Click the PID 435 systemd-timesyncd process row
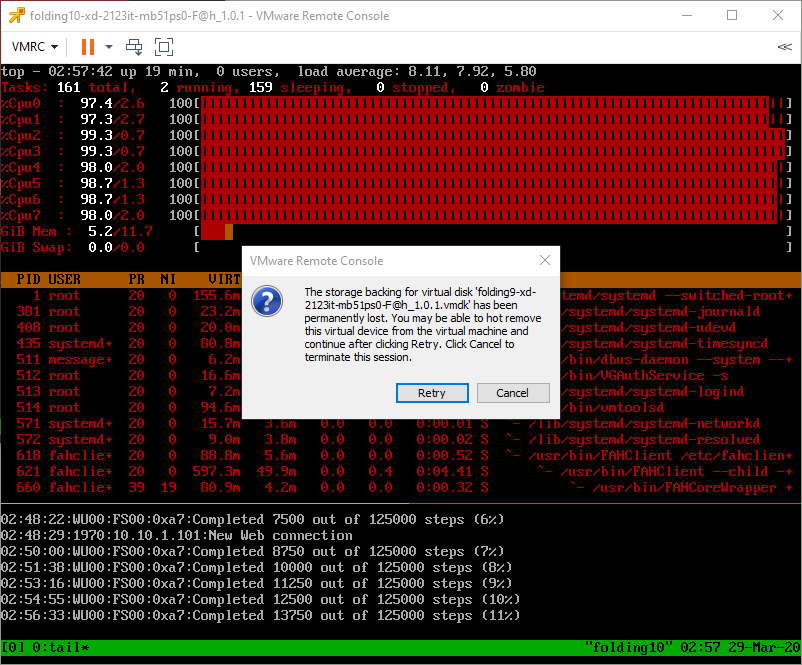This screenshot has height=665, width=802. pos(401,343)
